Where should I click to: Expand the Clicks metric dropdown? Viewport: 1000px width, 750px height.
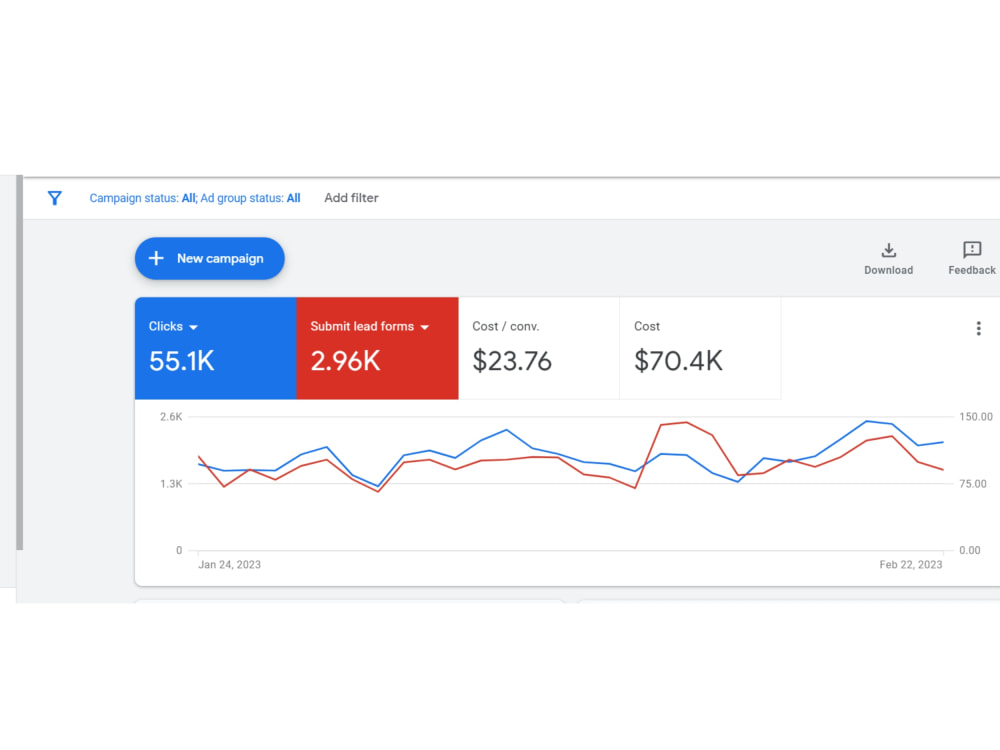[193, 327]
